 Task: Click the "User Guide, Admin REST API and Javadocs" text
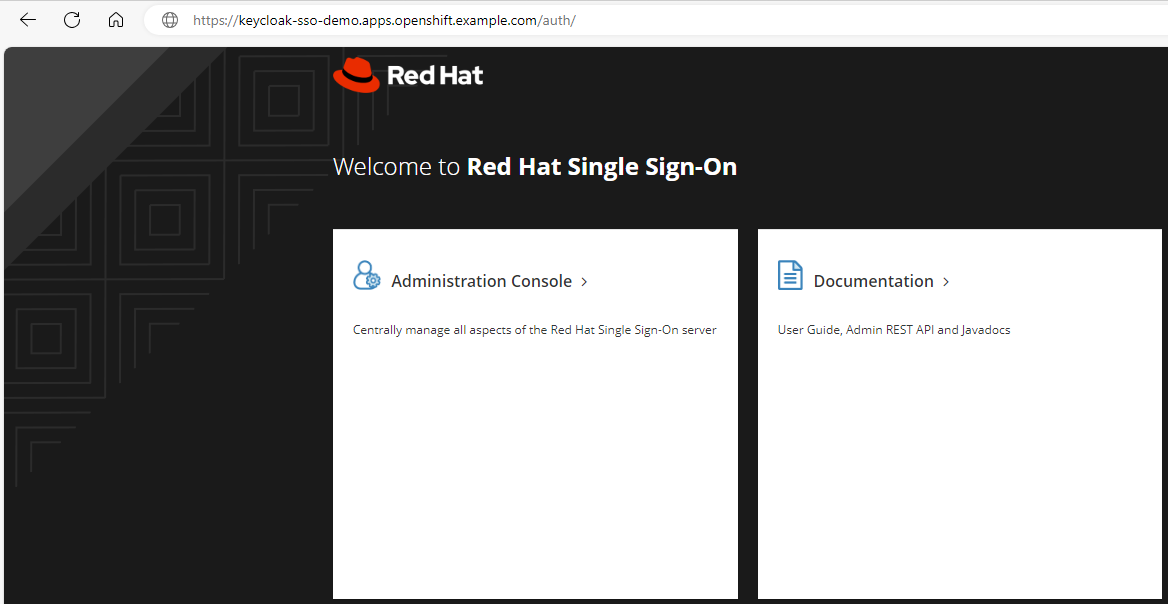tap(894, 330)
